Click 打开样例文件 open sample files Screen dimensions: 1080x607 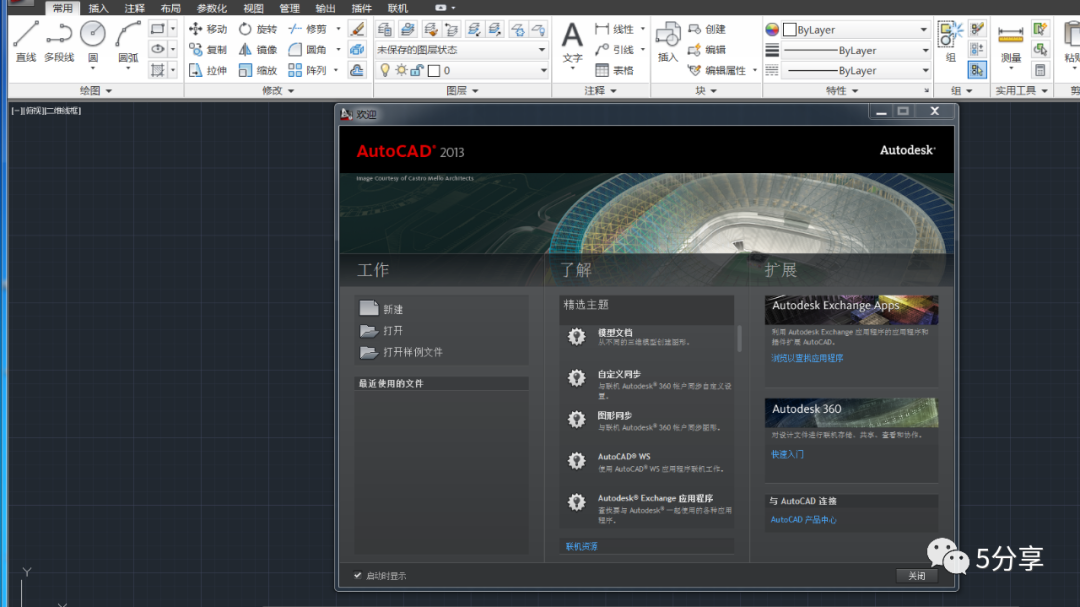click(402, 352)
